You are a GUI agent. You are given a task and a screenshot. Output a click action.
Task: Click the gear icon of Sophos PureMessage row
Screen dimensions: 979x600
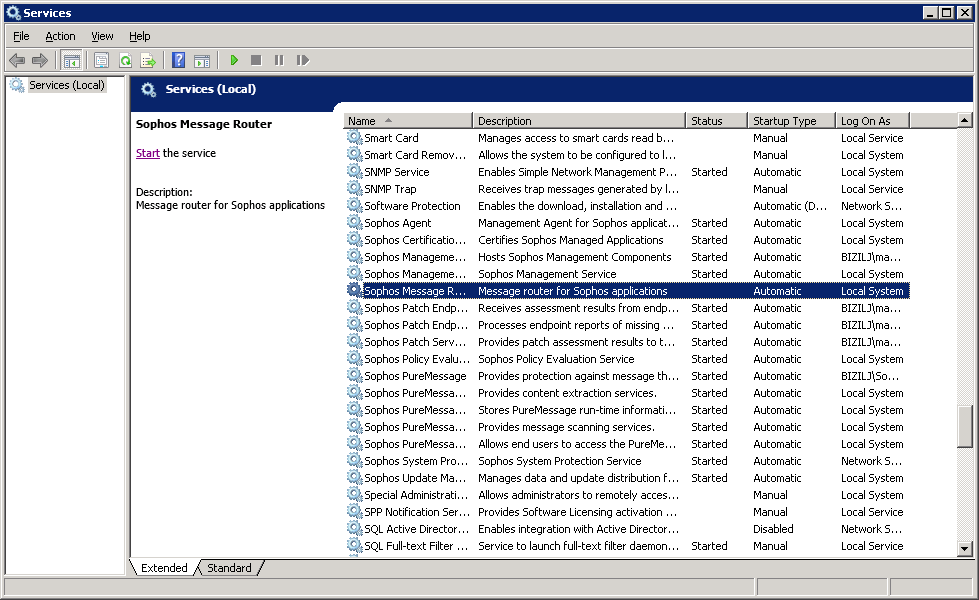[x=355, y=375]
